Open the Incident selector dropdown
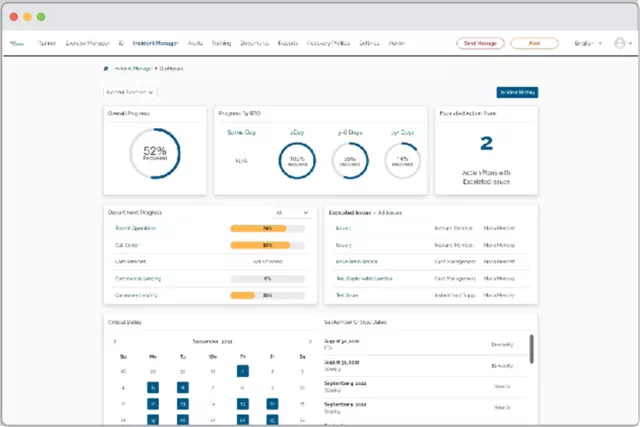The image size is (640, 427). click(130, 92)
